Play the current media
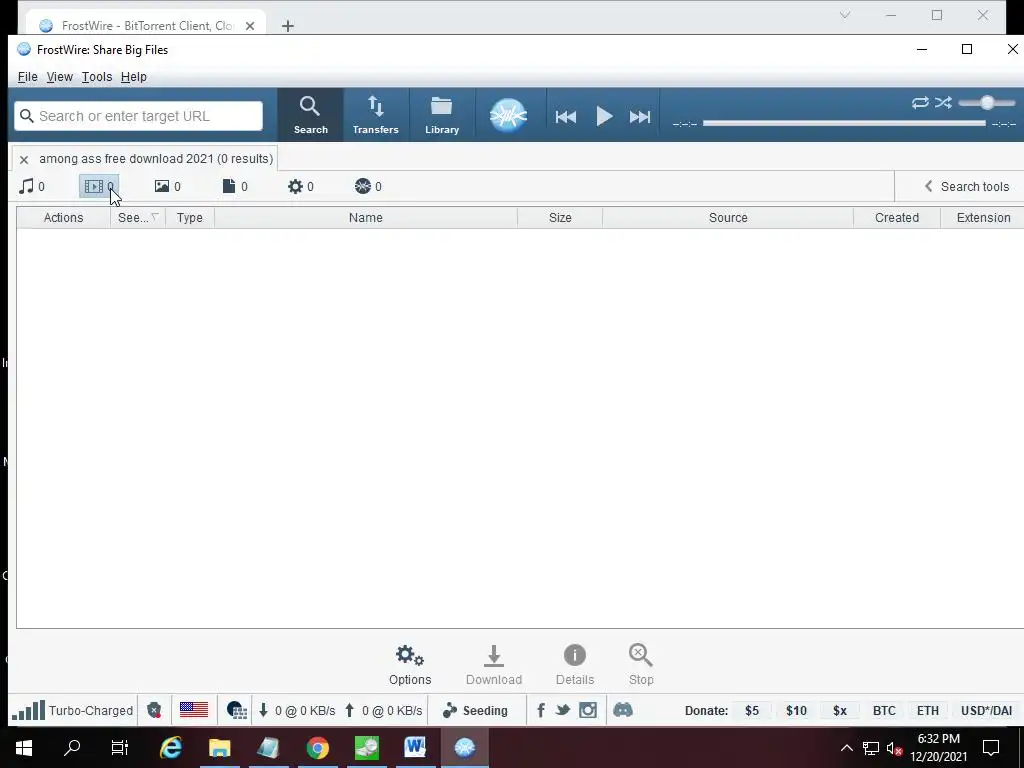The width and height of the screenshot is (1024, 768). [x=604, y=117]
